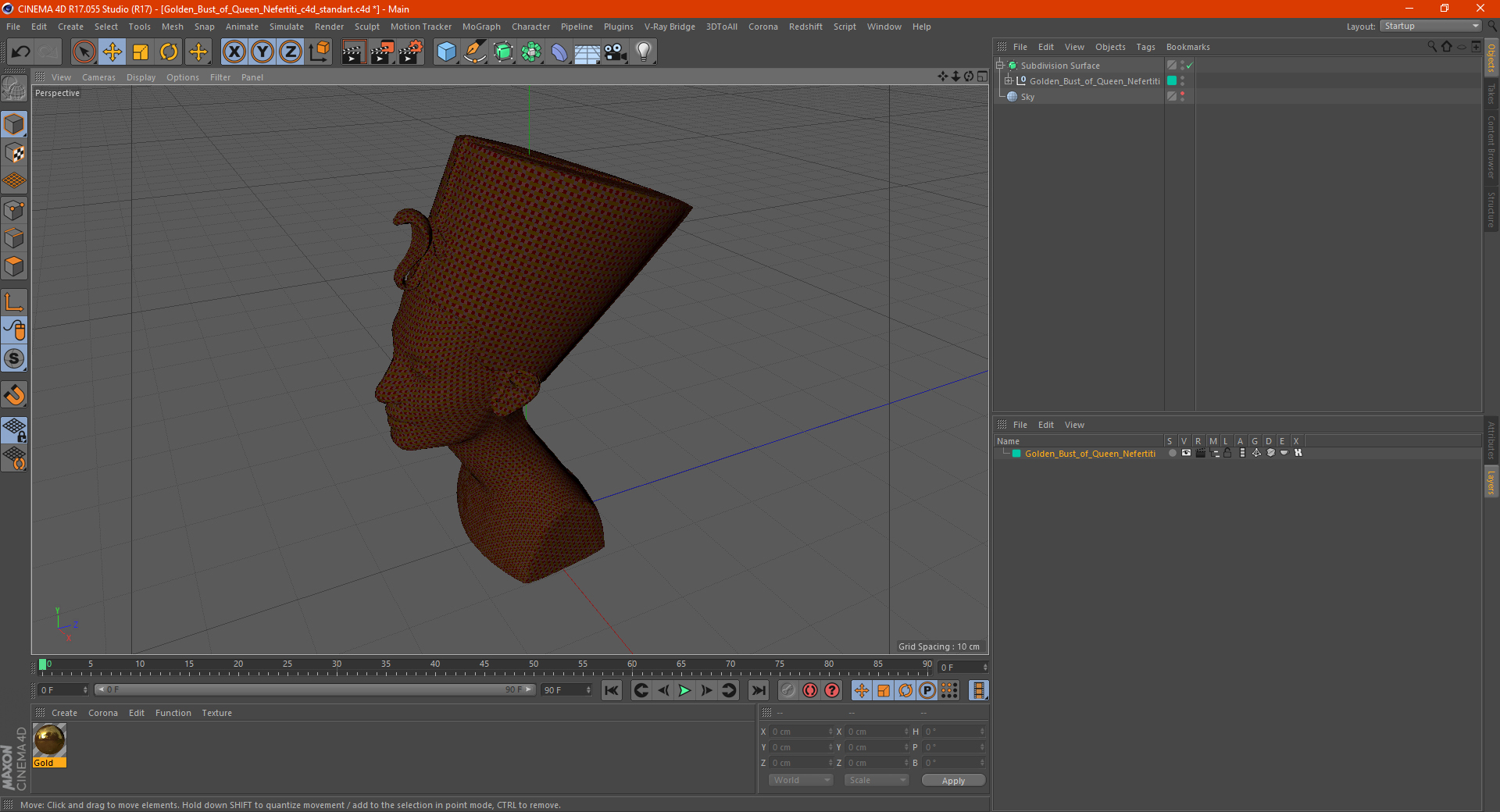Click the Magnet sculpt icon in sidebar

point(14,395)
